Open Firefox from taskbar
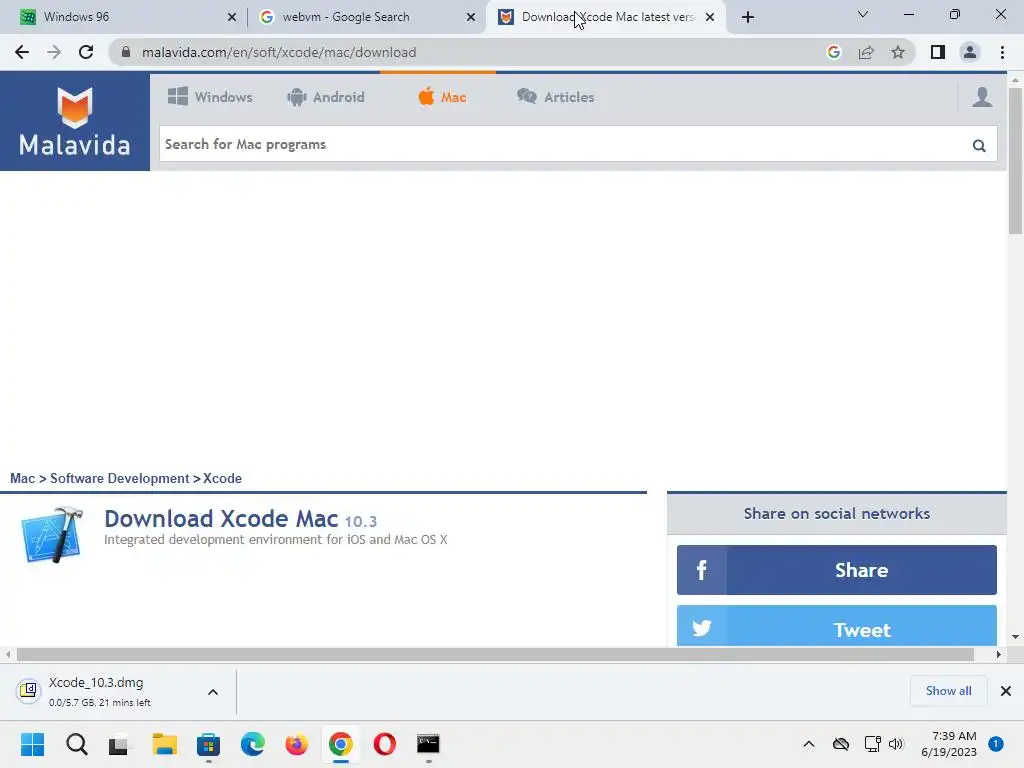 296,744
